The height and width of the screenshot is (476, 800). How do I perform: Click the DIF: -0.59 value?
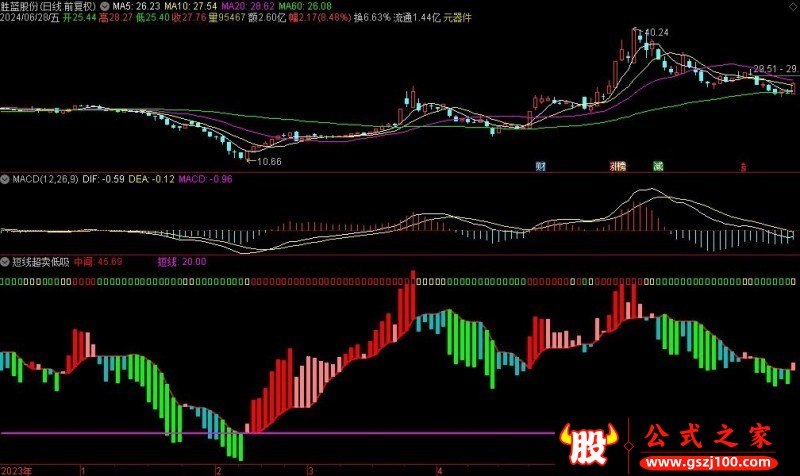coord(103,179)
